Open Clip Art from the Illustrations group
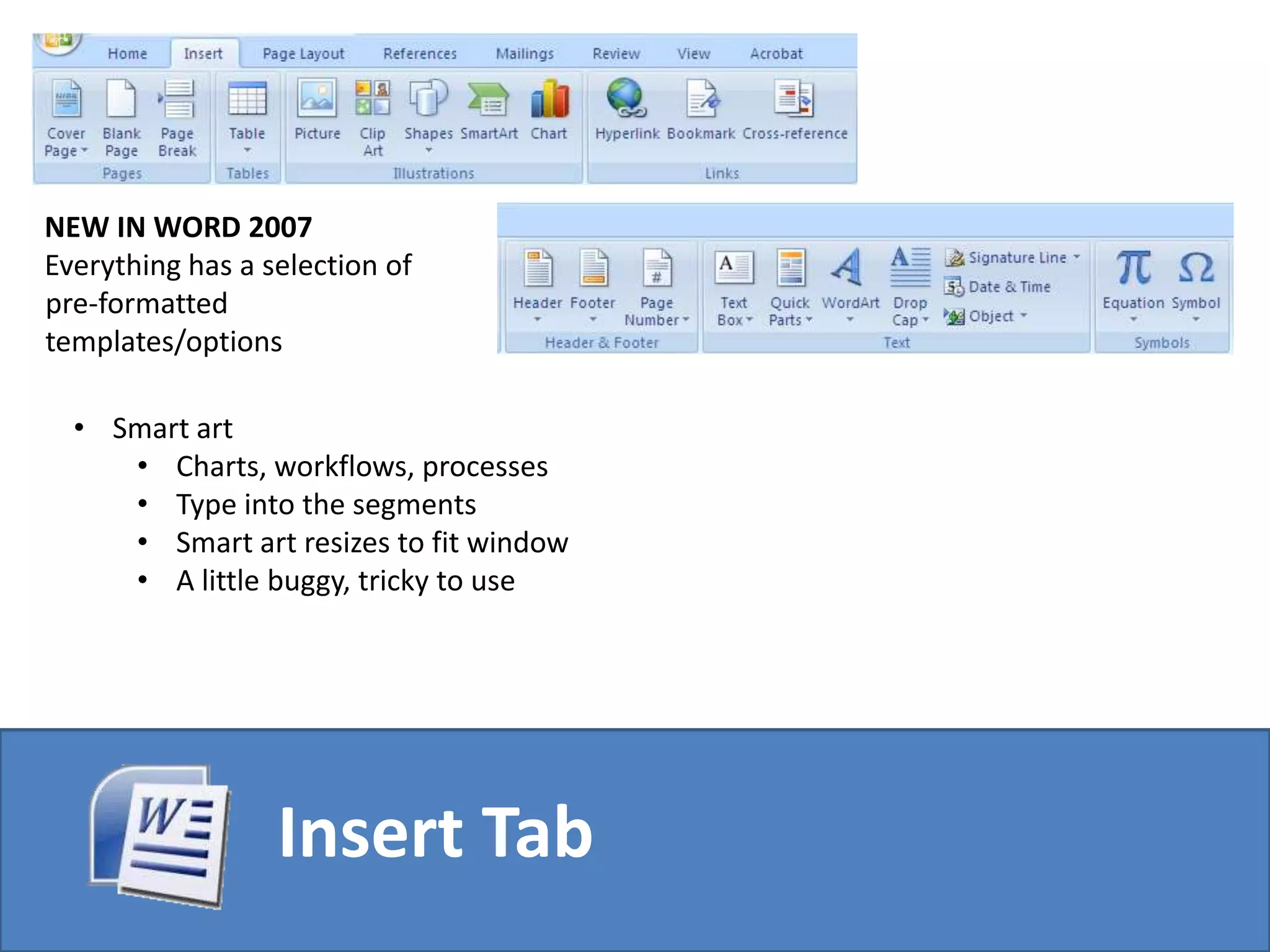The width and height of the screenshot is (1270, 952). (373, 99)
